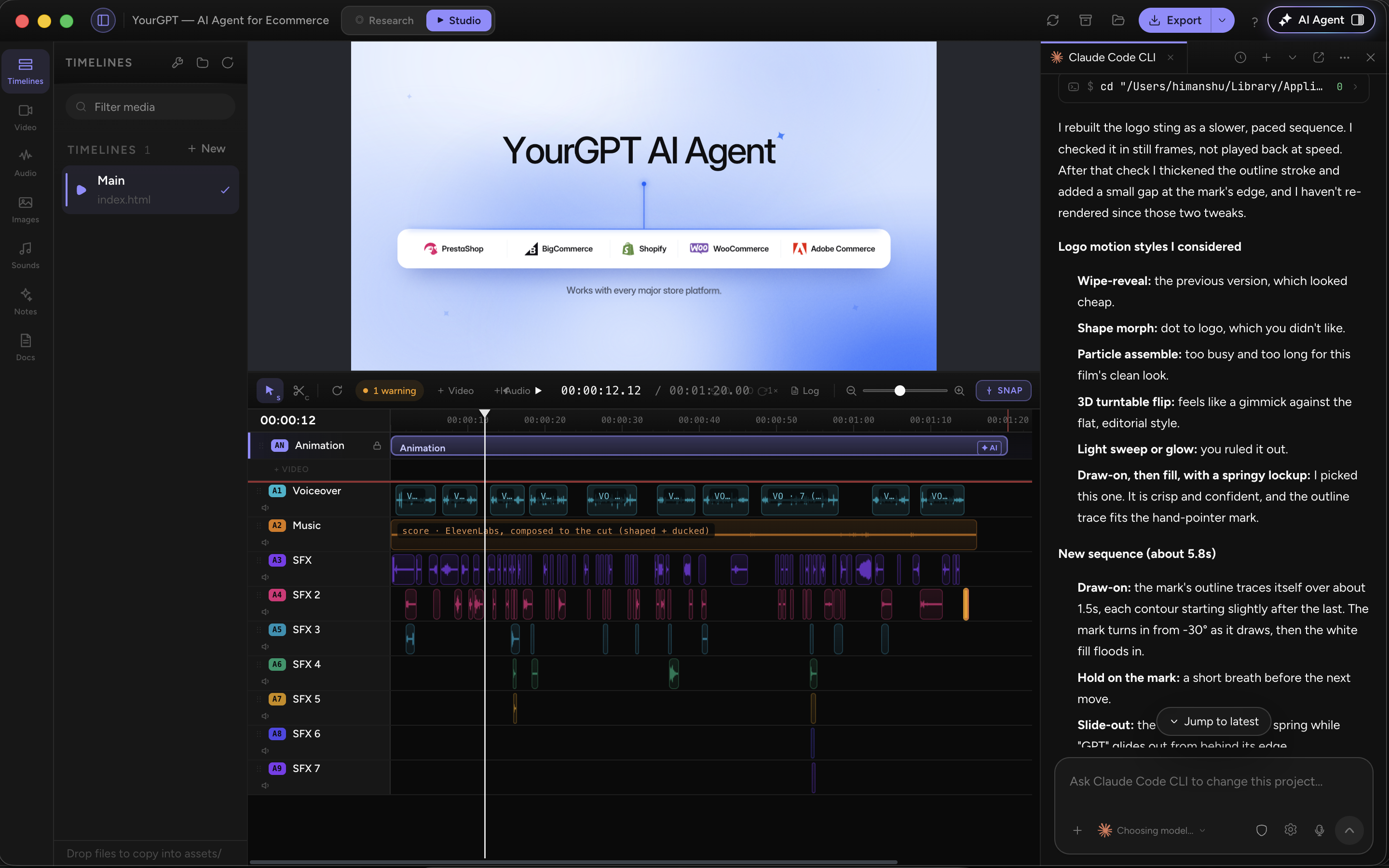1389x868 pixels.
Task: Open the Video media panel
Action: (x=25, y=117)
